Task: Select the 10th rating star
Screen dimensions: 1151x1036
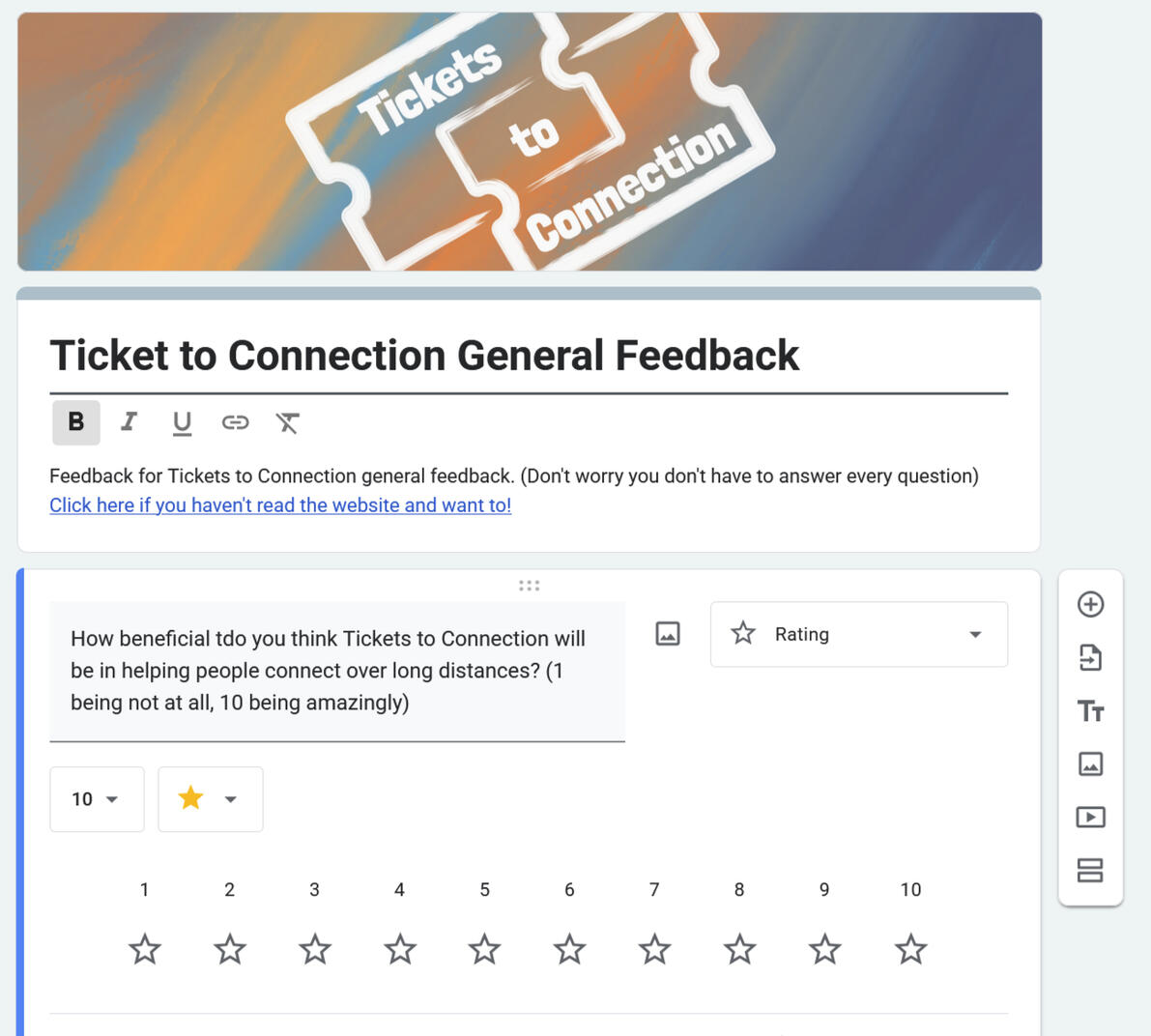Action: point(910,950)
